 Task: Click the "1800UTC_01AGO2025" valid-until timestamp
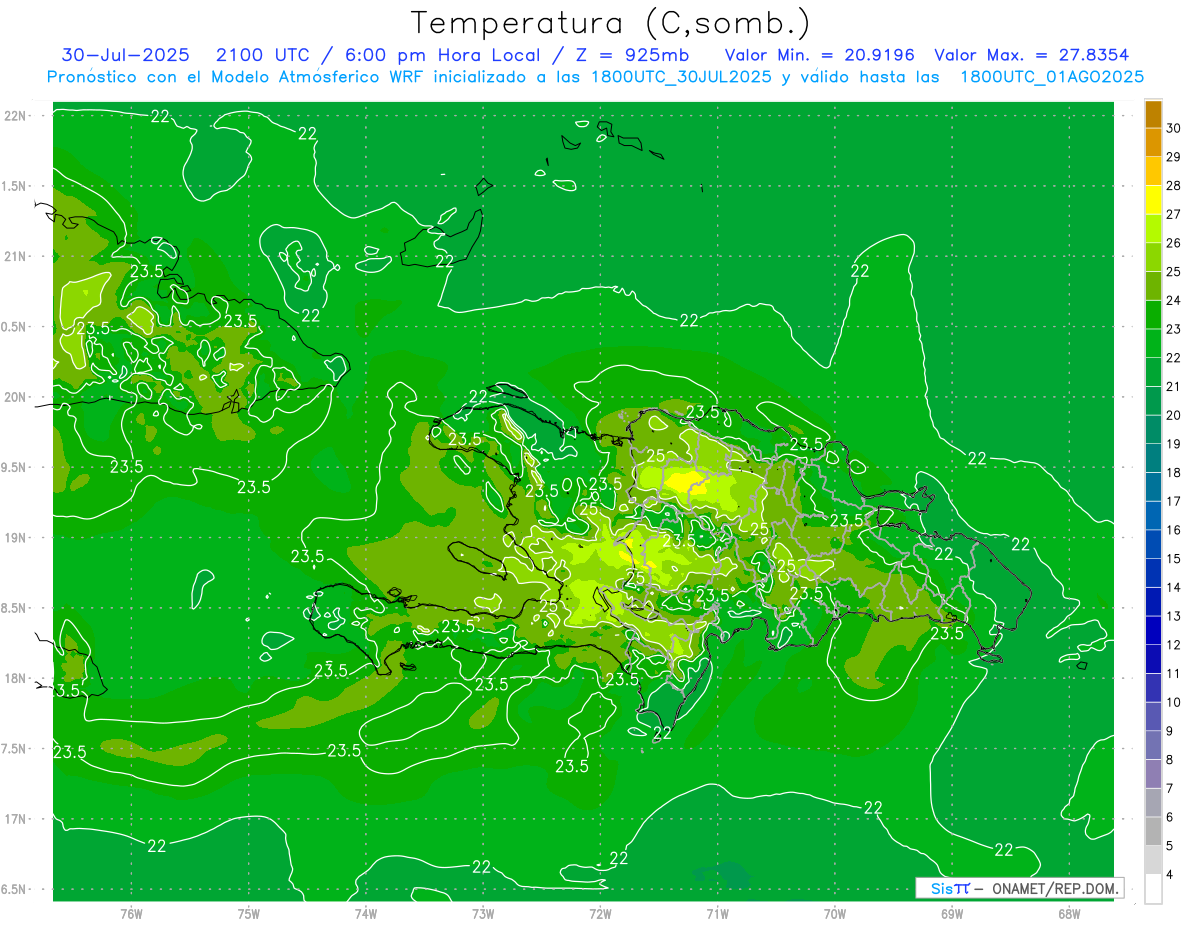pyautogui.click(x=1052, y=77)
